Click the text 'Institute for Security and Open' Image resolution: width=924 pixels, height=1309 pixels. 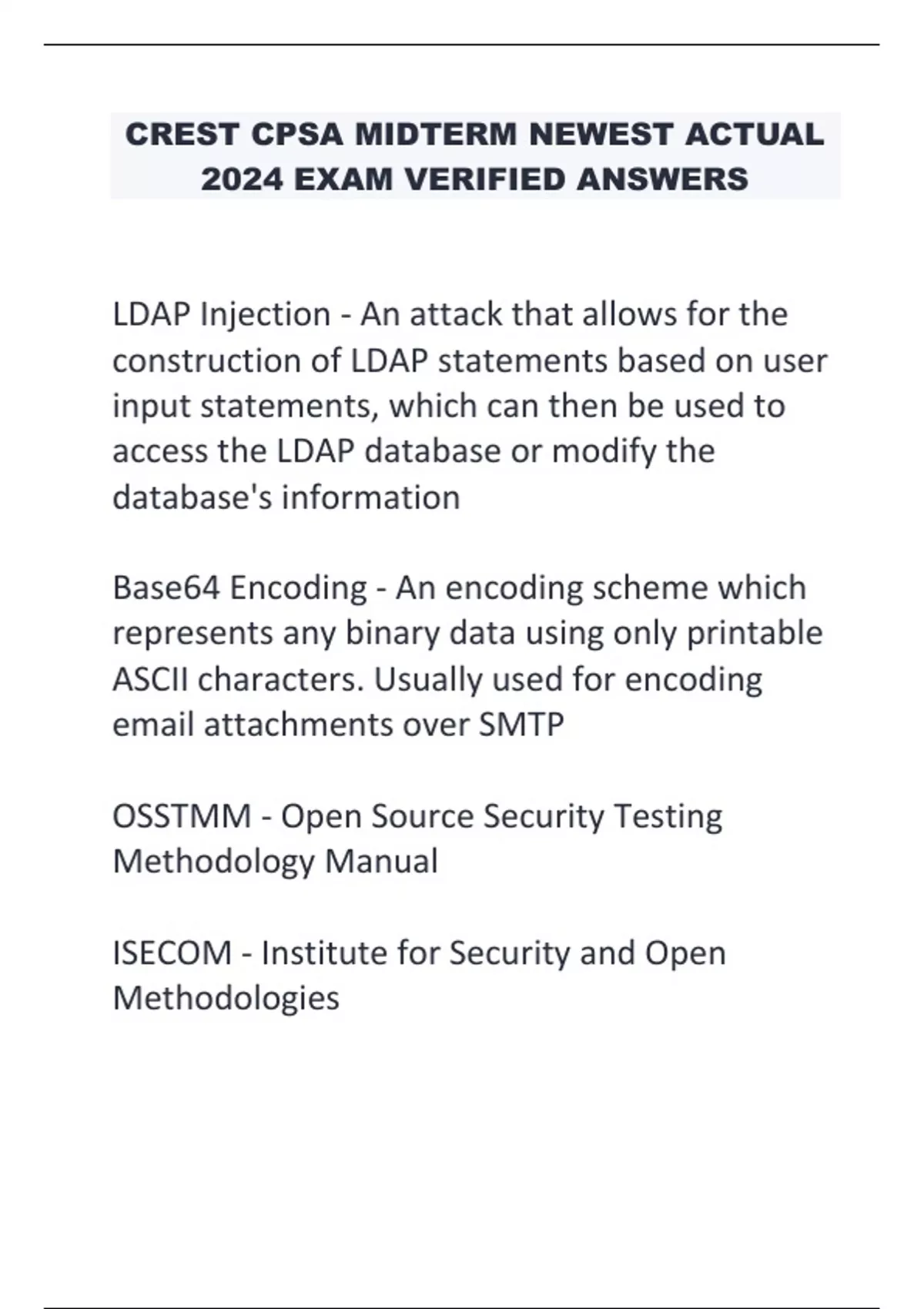coord(494,953)
